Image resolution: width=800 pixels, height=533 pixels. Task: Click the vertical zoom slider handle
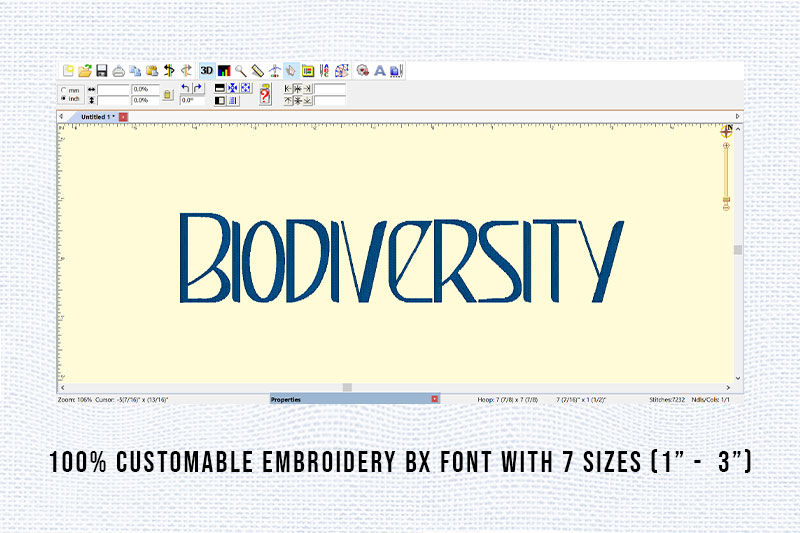pos(727,200)
